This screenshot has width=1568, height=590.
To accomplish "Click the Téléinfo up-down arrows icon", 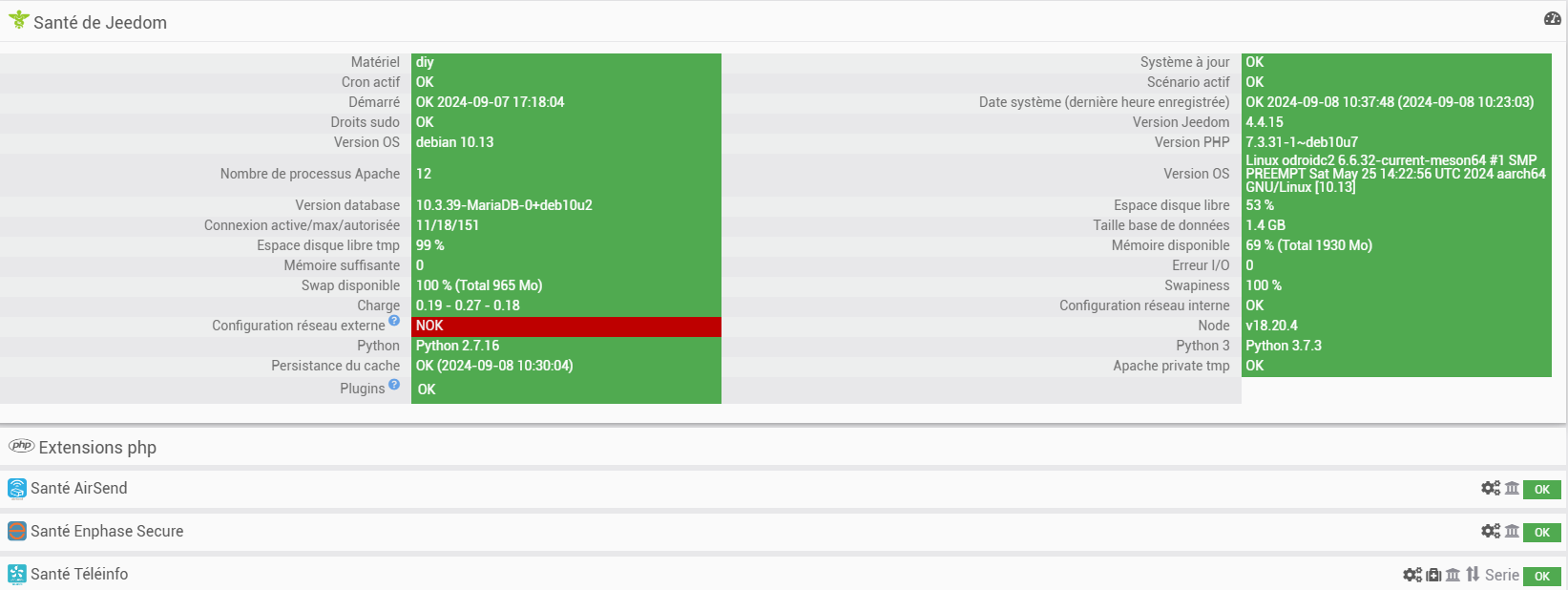I will [1473, 574].
